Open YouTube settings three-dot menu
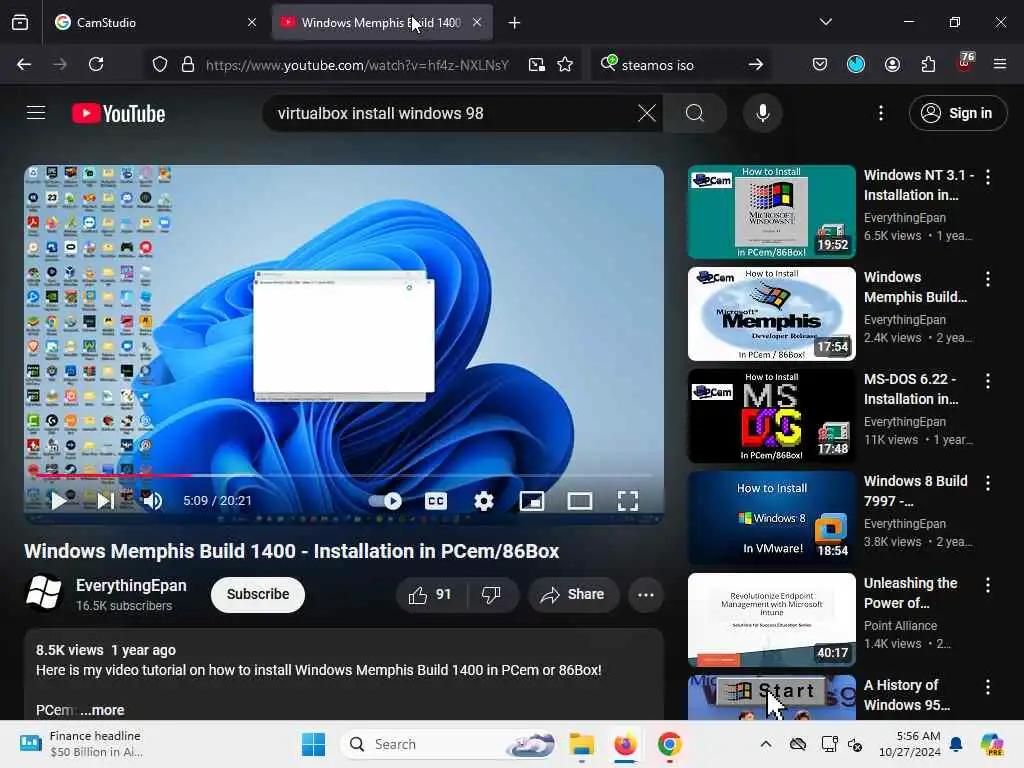This screenshot has width=1024, height=768. tap(881, 113)
